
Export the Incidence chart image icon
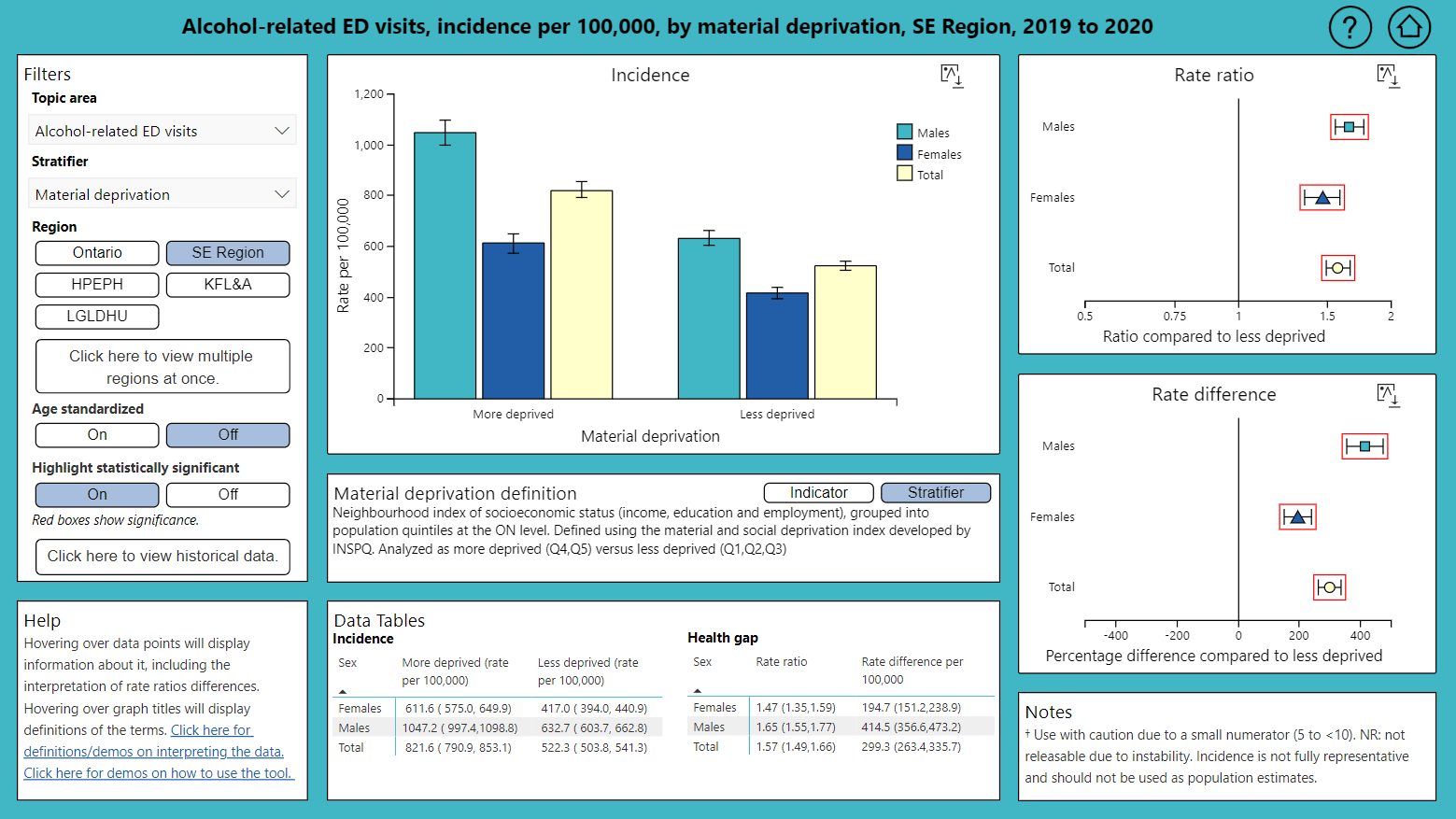pyautogui.click(x=952, y=76)
